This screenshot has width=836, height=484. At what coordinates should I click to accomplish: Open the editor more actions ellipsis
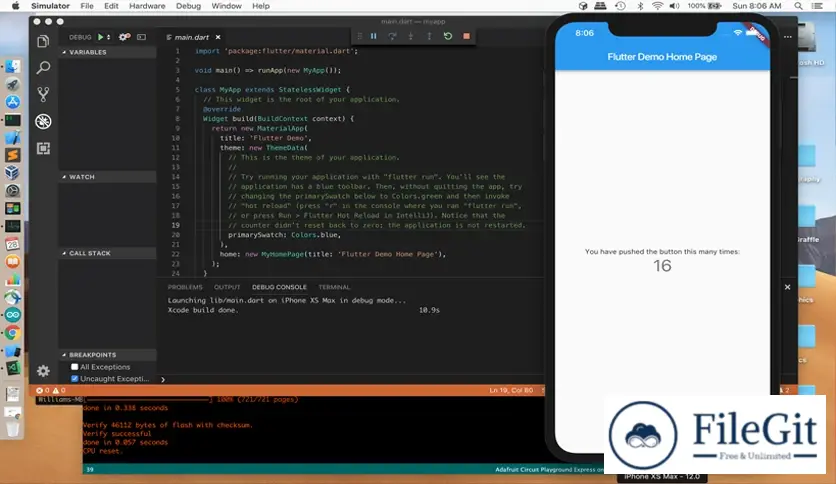pyautogui.click(x=788, y=37)
